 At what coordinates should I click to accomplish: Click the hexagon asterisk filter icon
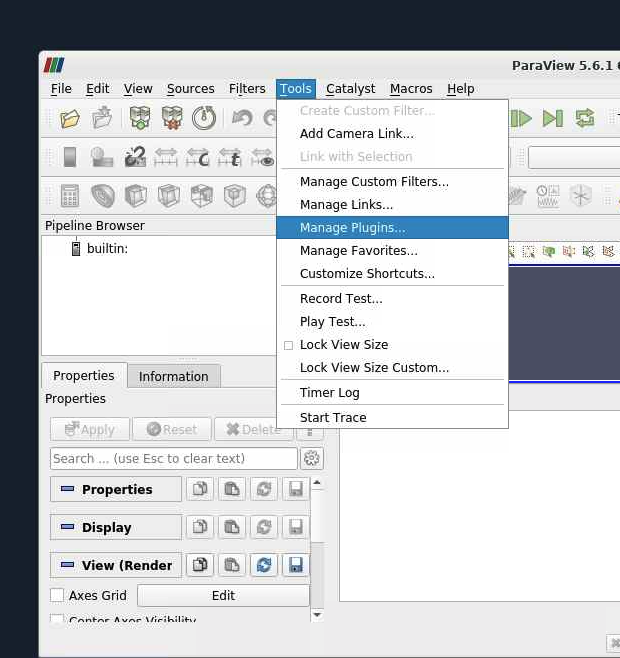581,196
